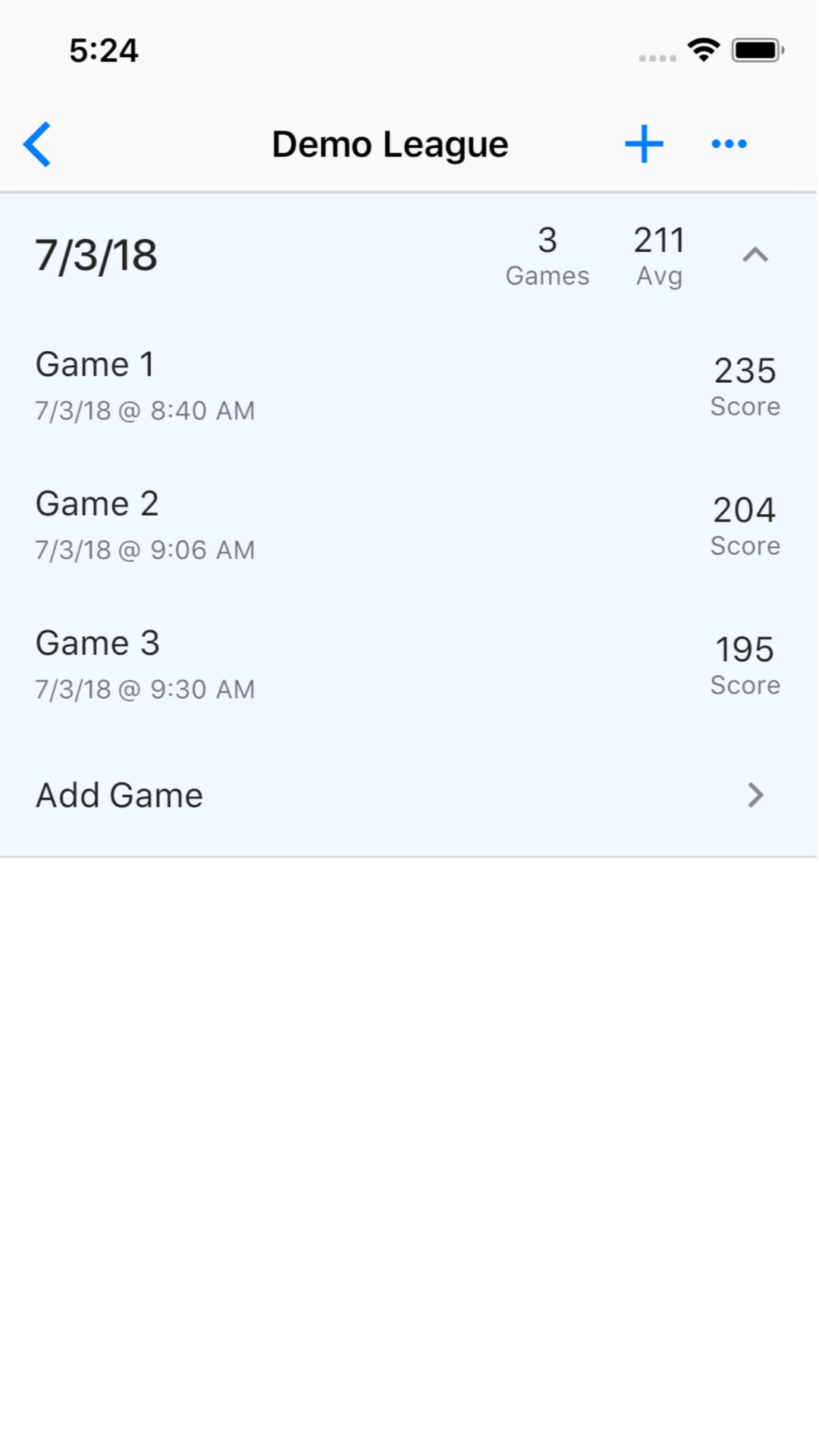Tap the 211 Avg stat
This screenshot has width=819, height=1456.
click(659, 256)
